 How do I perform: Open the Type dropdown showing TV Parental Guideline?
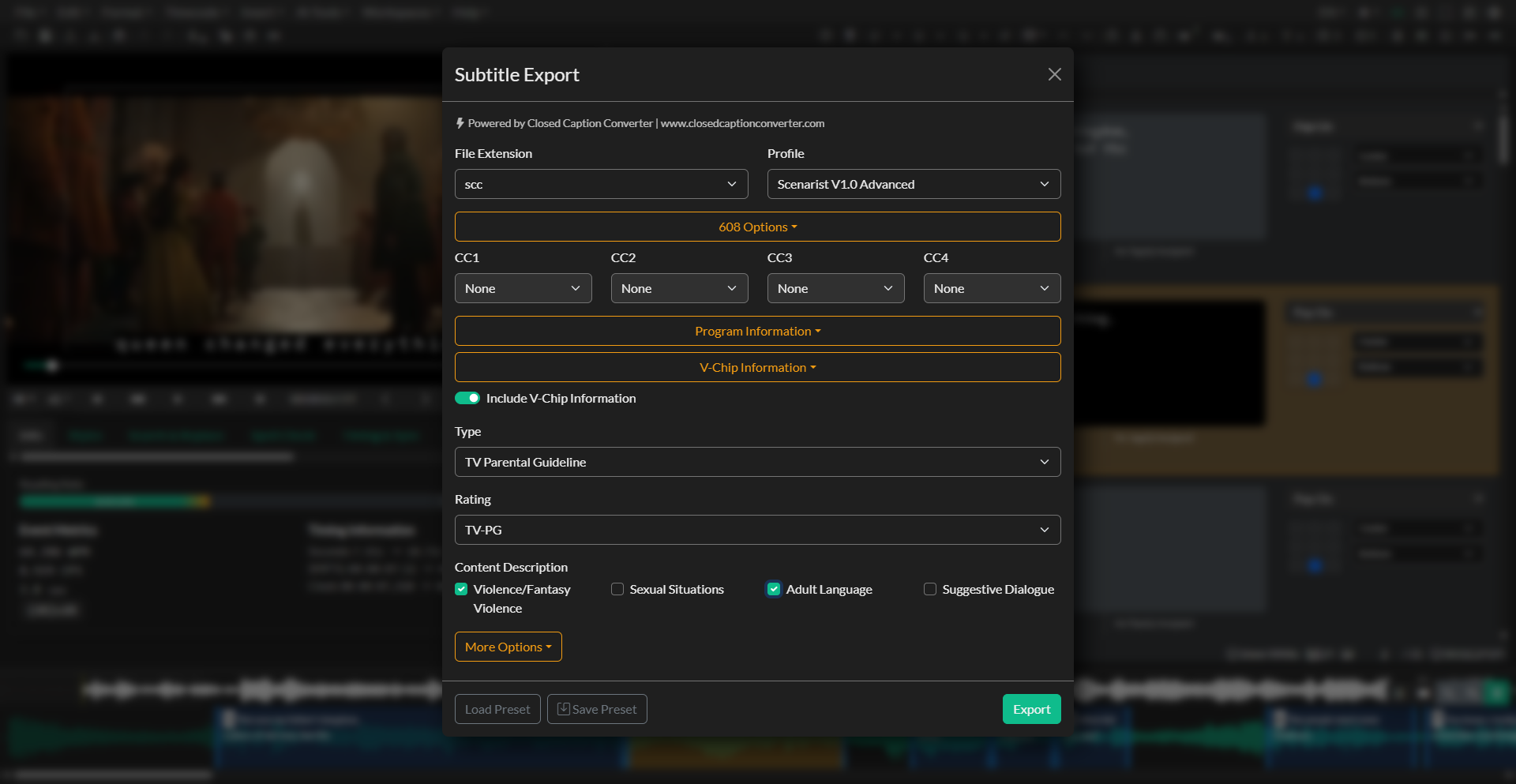pos(757,462)
